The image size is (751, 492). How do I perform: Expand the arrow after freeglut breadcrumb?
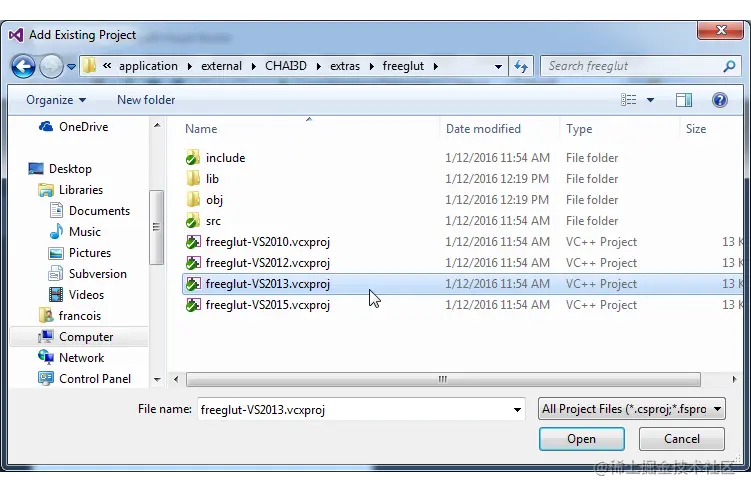pos(435,67)
